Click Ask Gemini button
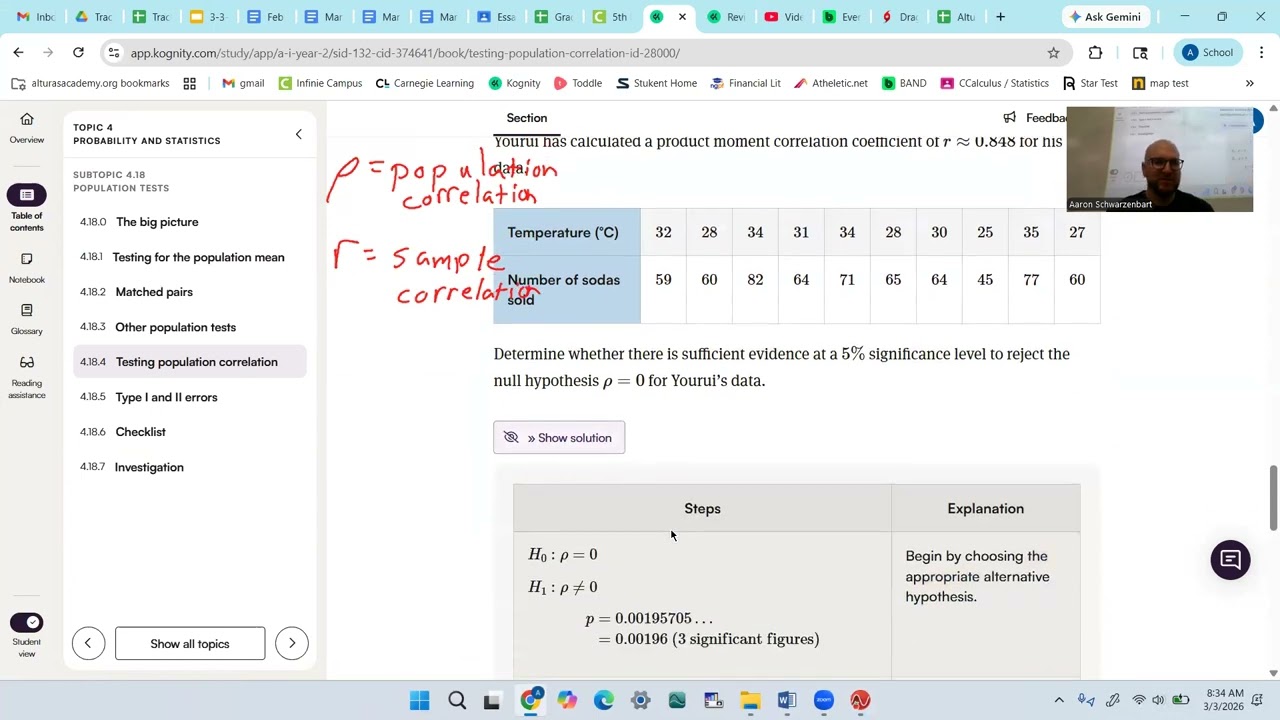1280x720 pixels. 1104,17
